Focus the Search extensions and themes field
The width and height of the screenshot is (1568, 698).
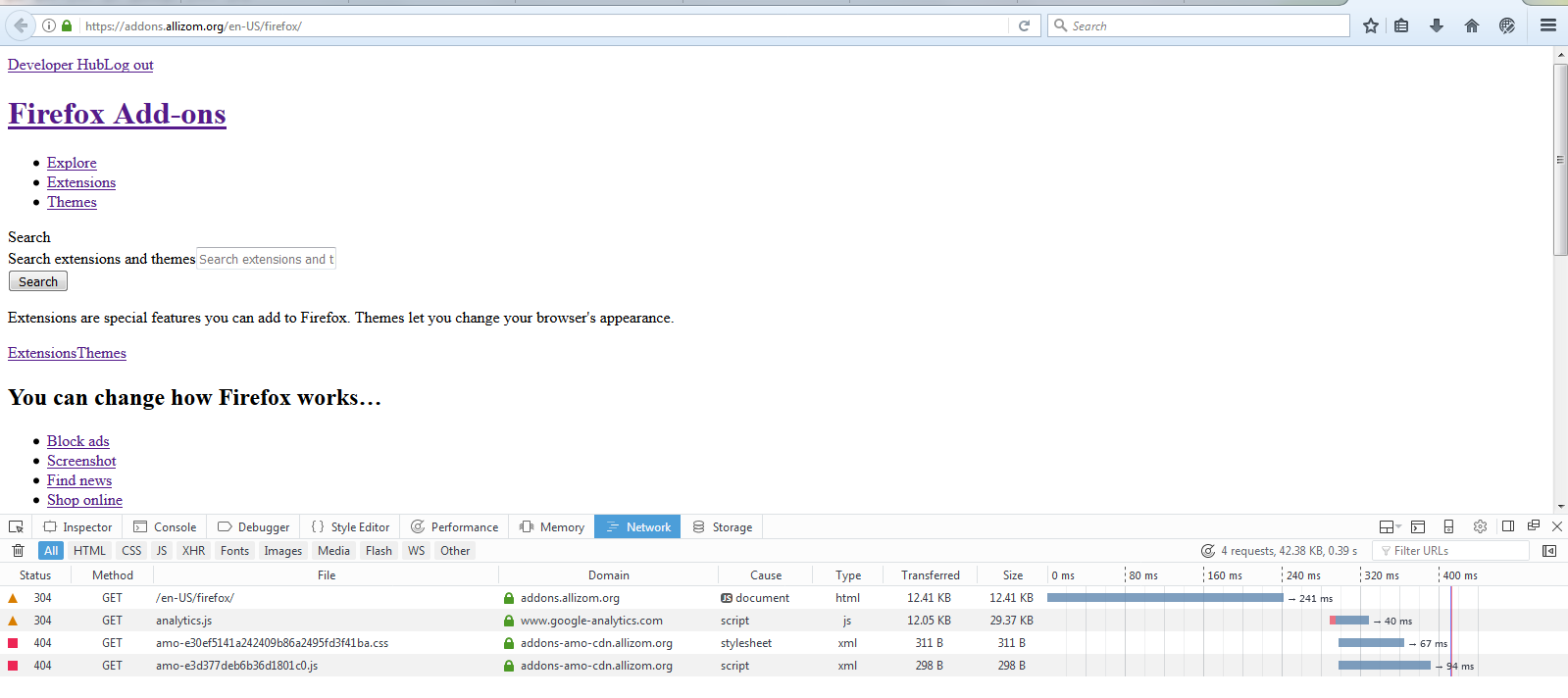coord(266,259)
